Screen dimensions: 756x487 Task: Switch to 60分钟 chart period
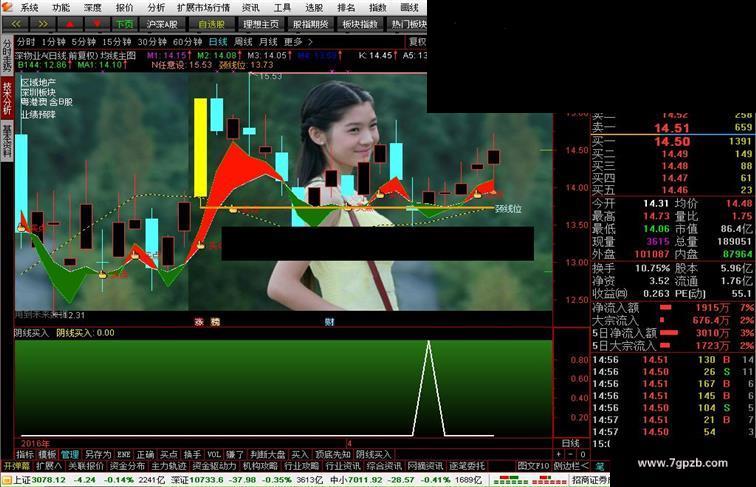tap(187, 42)
